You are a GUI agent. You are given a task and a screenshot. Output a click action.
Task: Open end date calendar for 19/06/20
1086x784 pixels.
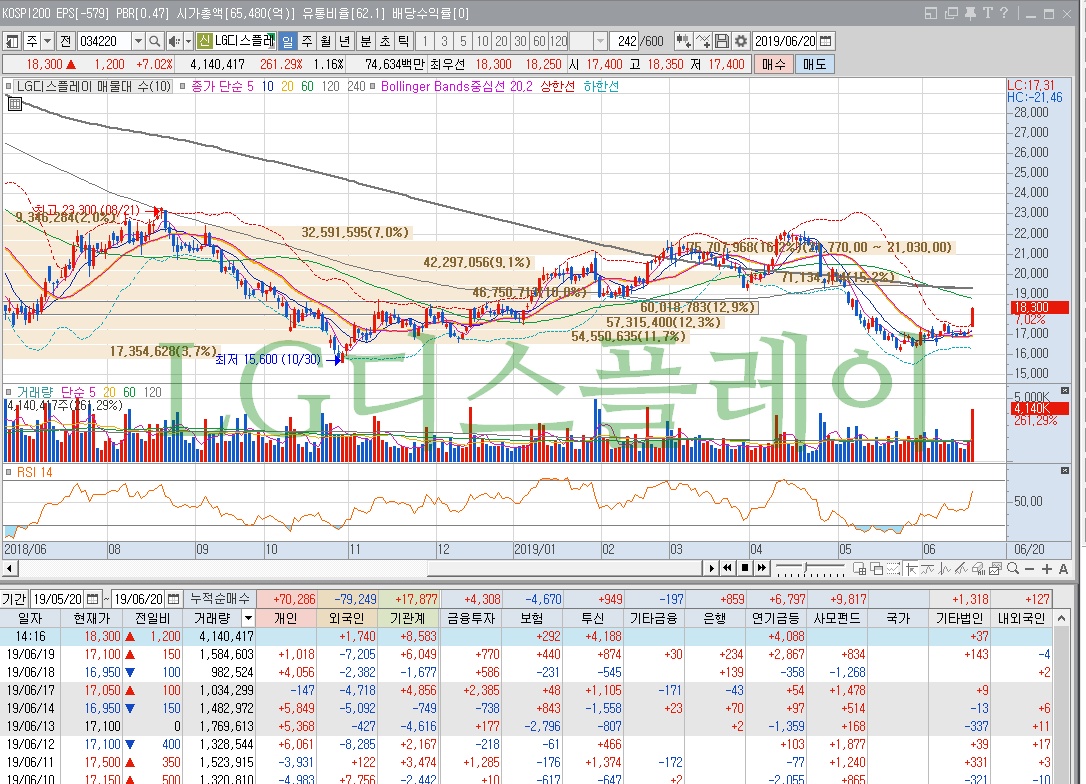click(x=173, y=599)
